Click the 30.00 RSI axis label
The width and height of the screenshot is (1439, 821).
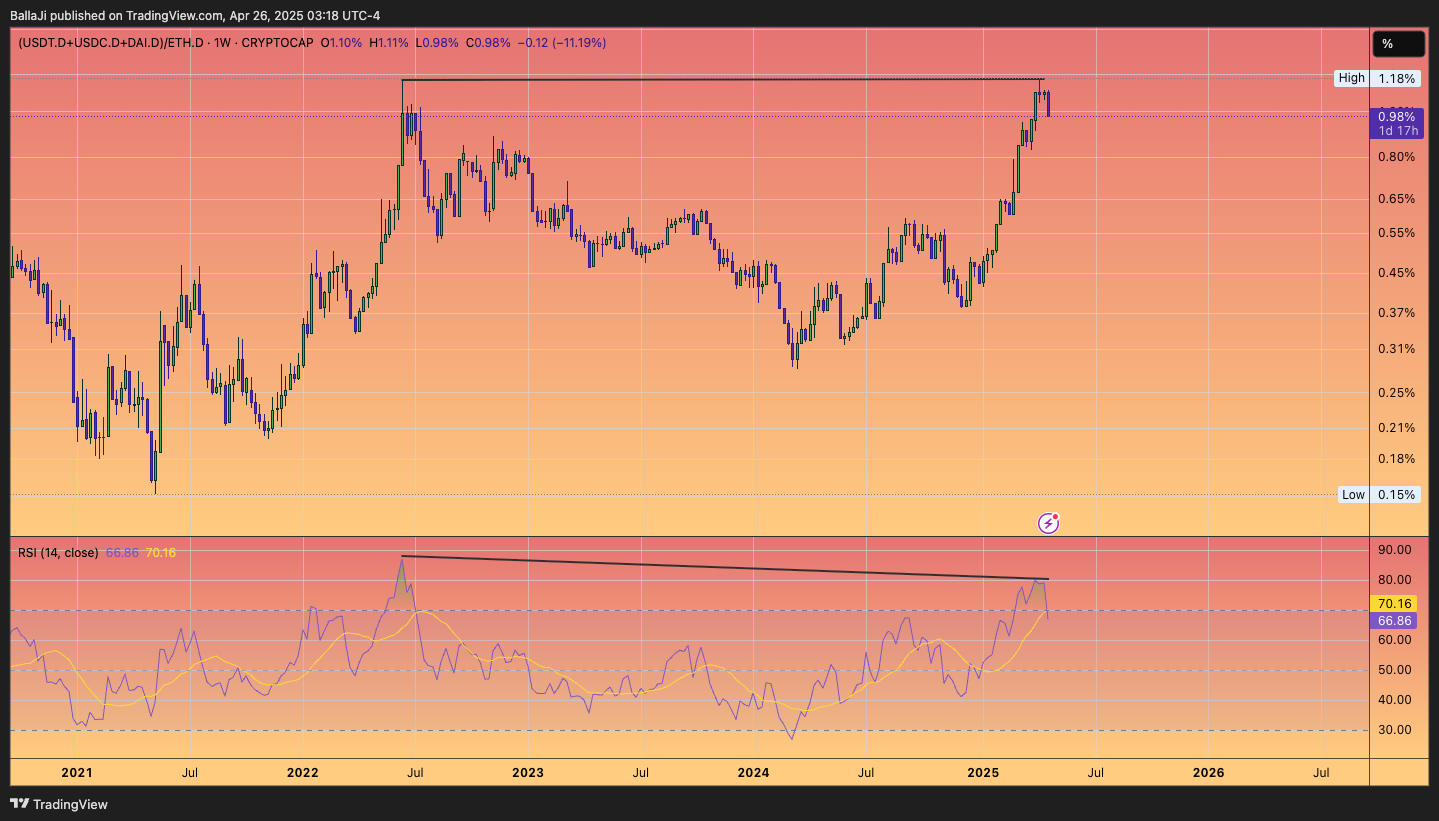click(x=1394, y=730)
